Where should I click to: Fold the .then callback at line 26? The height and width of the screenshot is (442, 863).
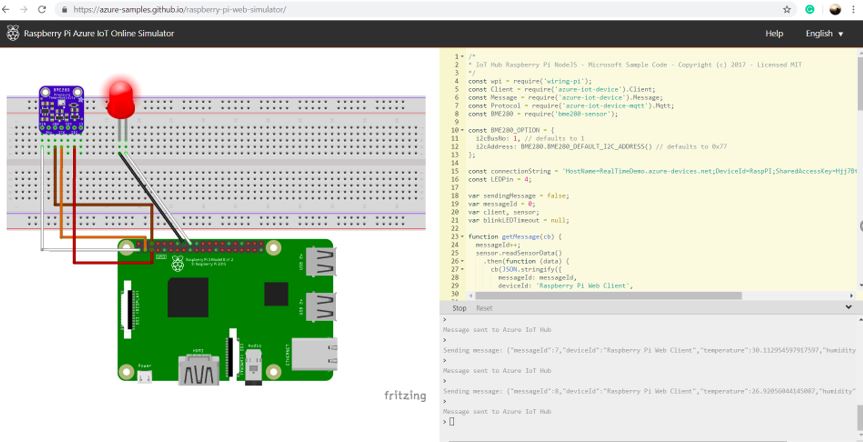(462, 261)
